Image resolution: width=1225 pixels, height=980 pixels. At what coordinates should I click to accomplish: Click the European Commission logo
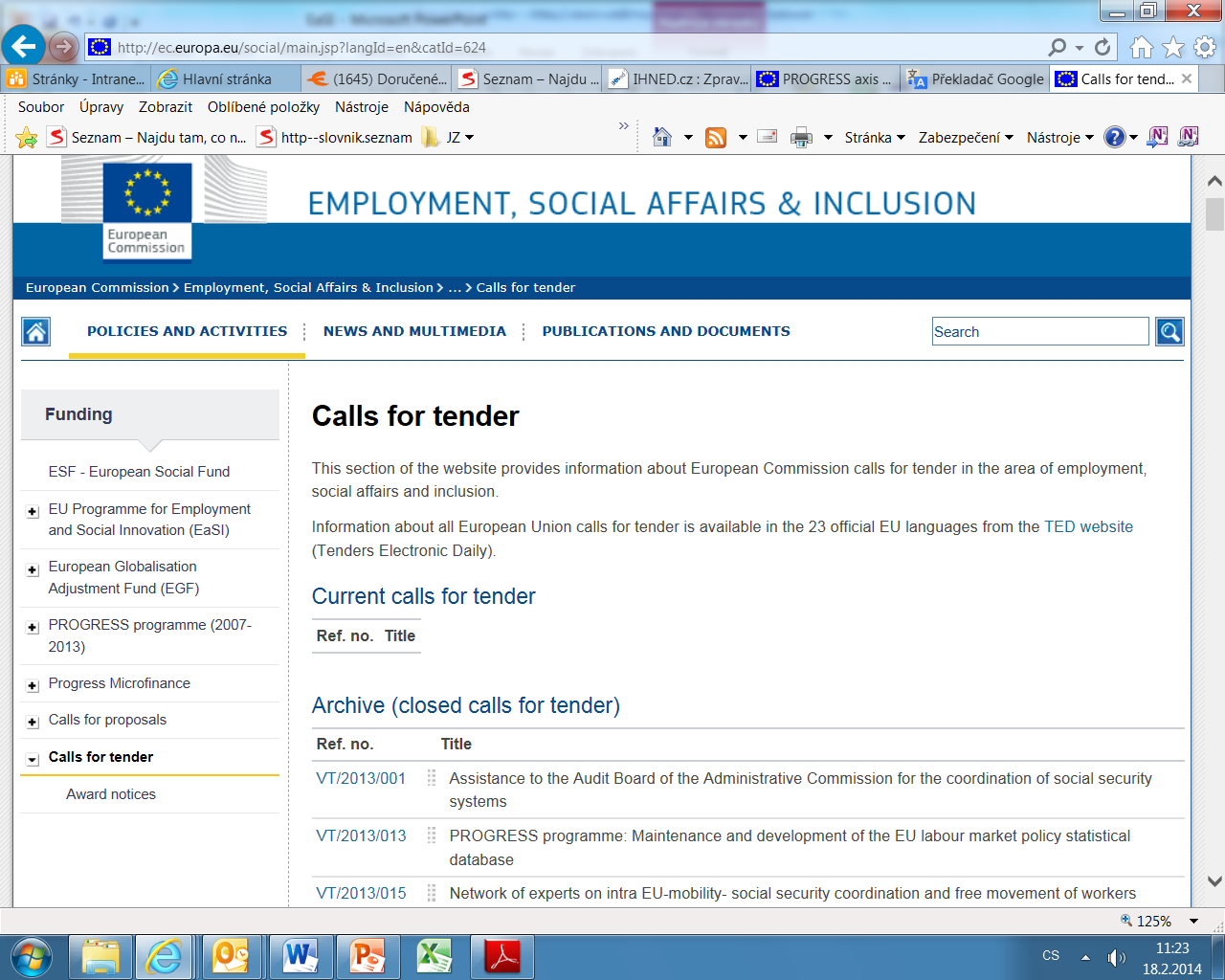pyautogui.click(x=147, y=211)
